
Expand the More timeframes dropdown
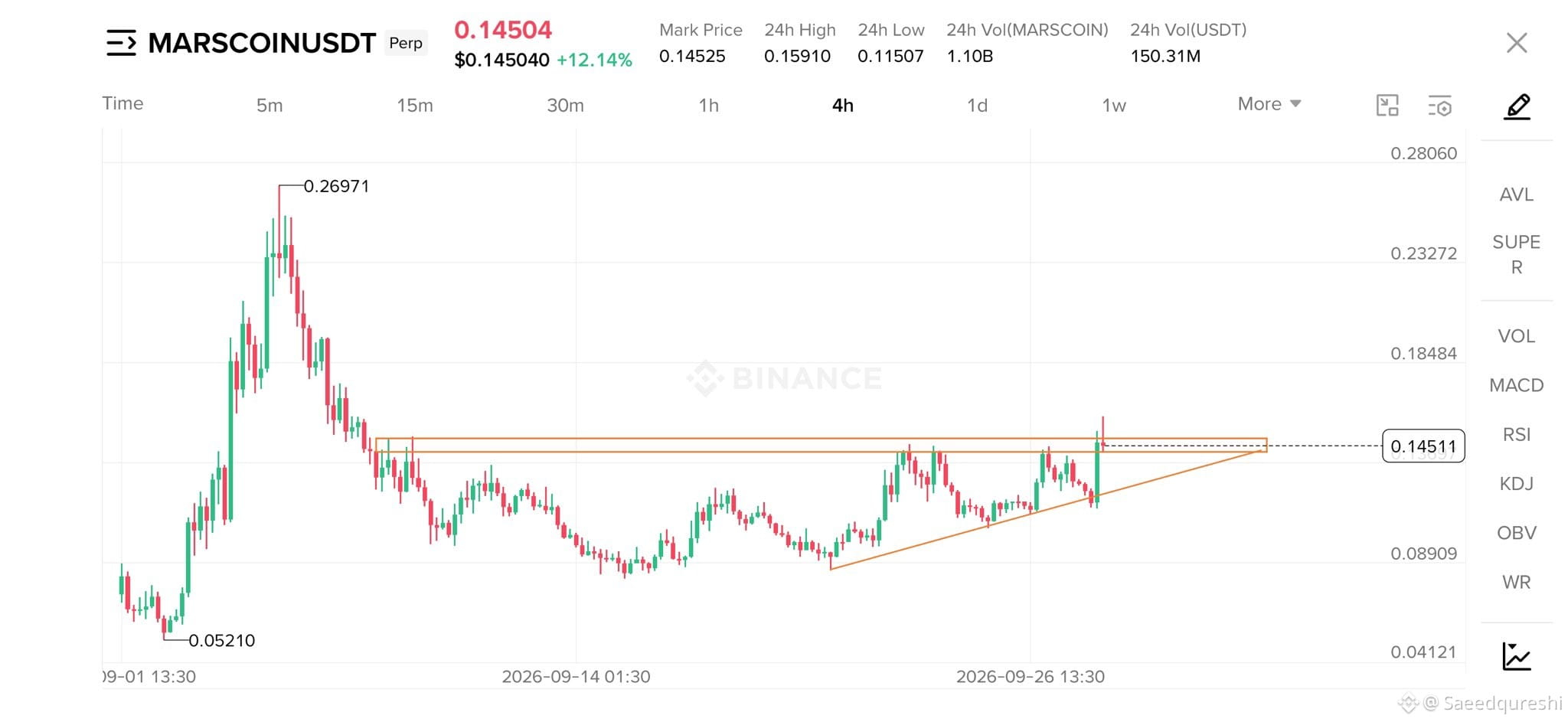tap(1269, 104)
